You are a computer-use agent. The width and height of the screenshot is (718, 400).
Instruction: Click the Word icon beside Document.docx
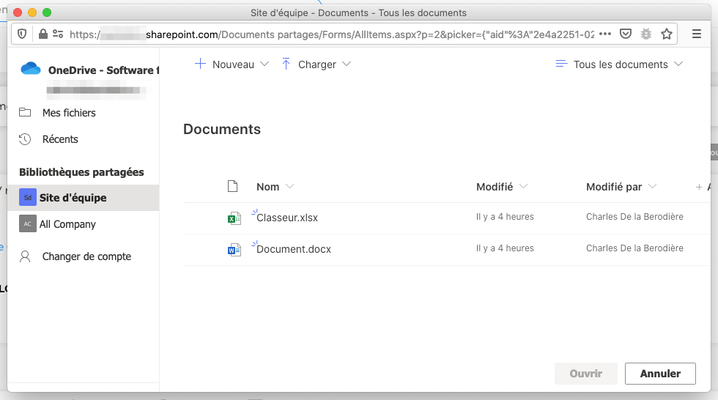click(x=234, y=250)
